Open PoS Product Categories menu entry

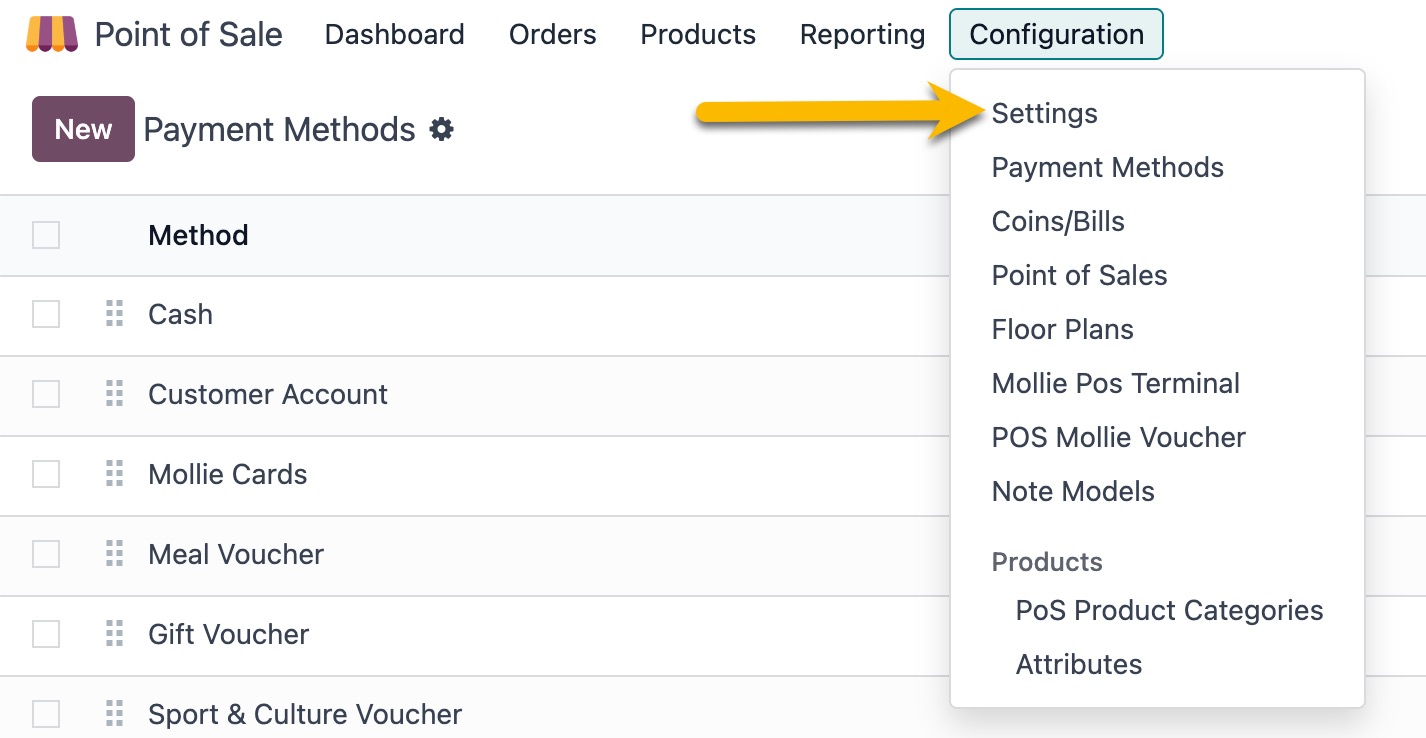(x=1169, y=611)
